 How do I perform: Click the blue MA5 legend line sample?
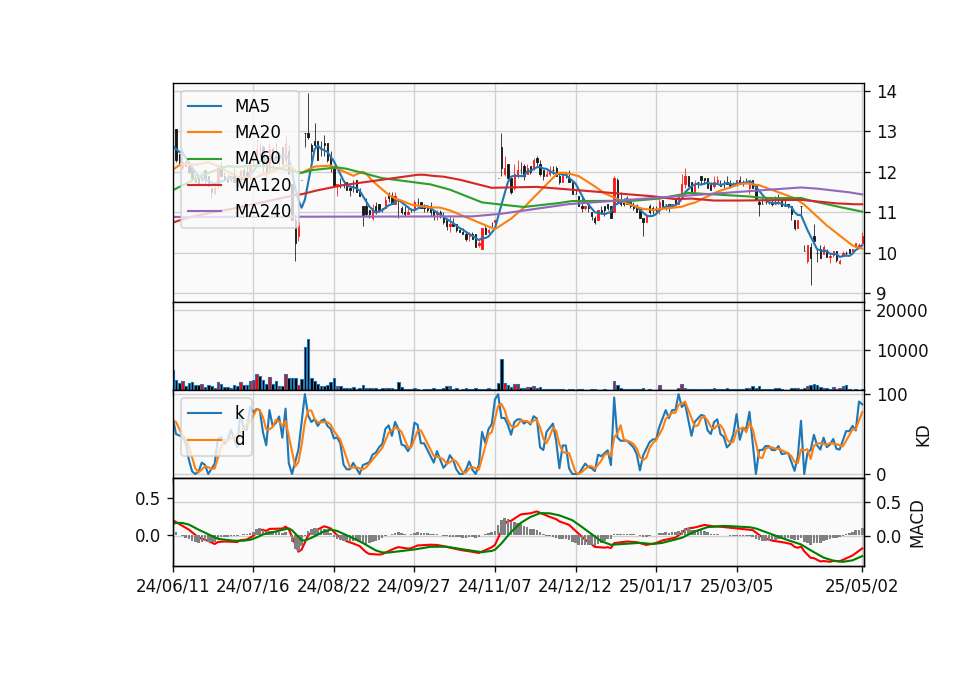tap(204, 106)
